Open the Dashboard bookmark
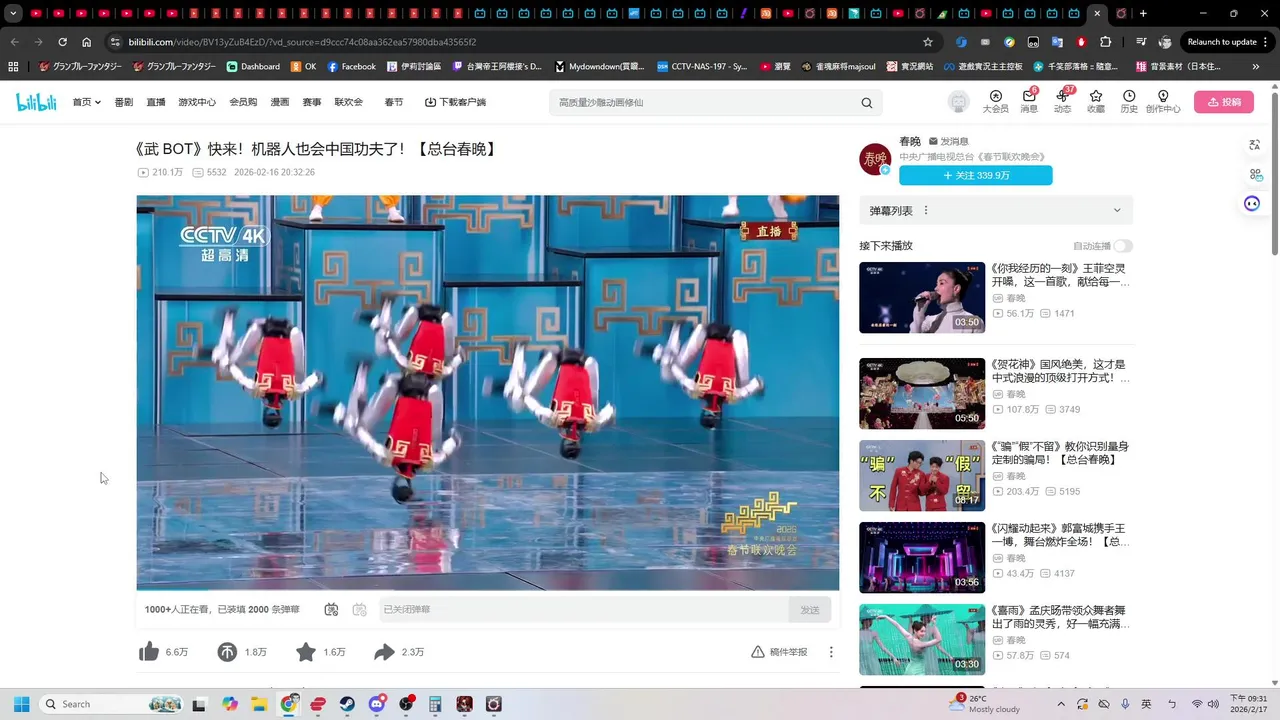 coord(253,66)
